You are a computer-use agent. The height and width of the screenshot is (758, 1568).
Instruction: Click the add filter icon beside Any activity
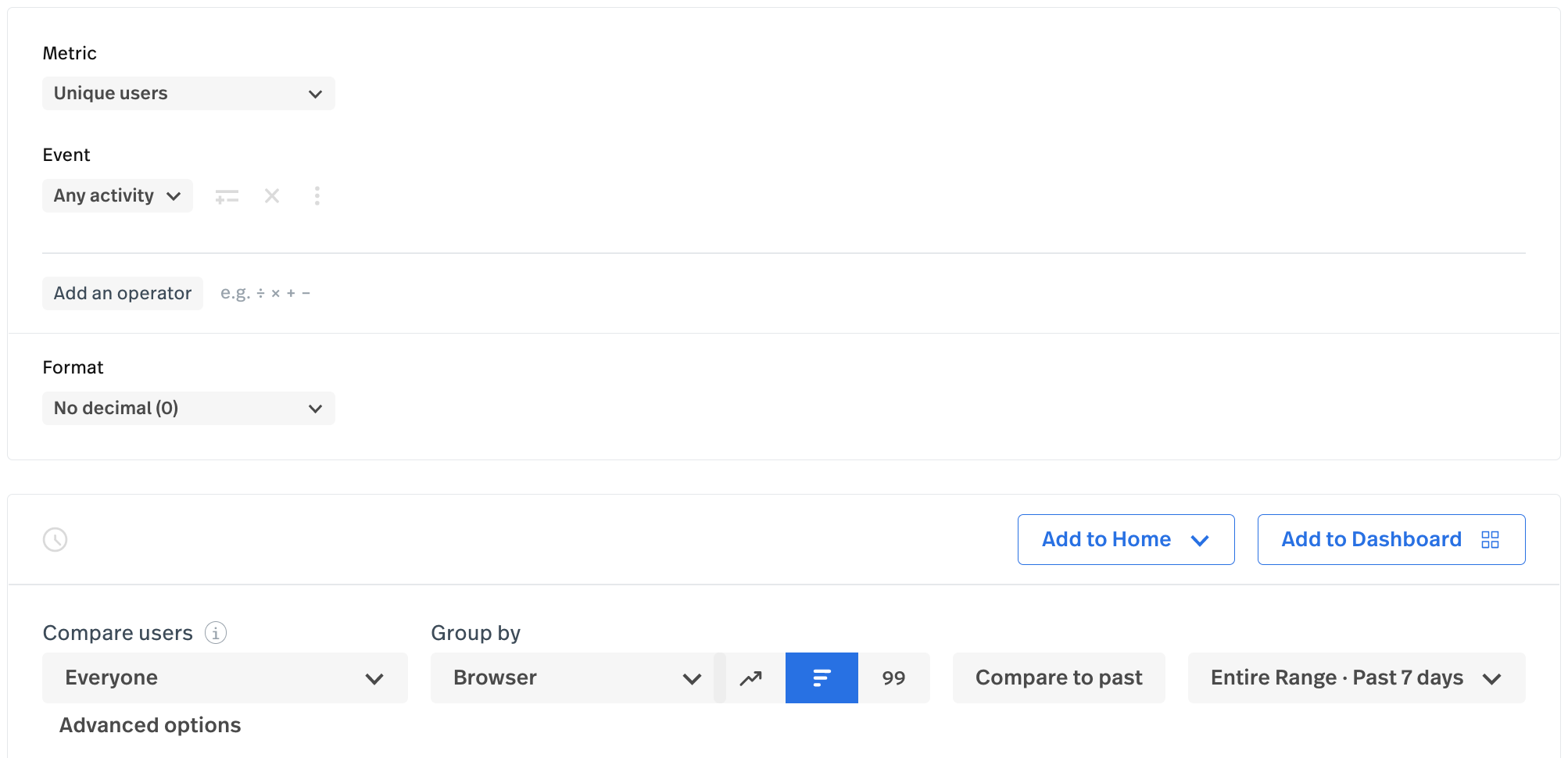pos(227,196)
